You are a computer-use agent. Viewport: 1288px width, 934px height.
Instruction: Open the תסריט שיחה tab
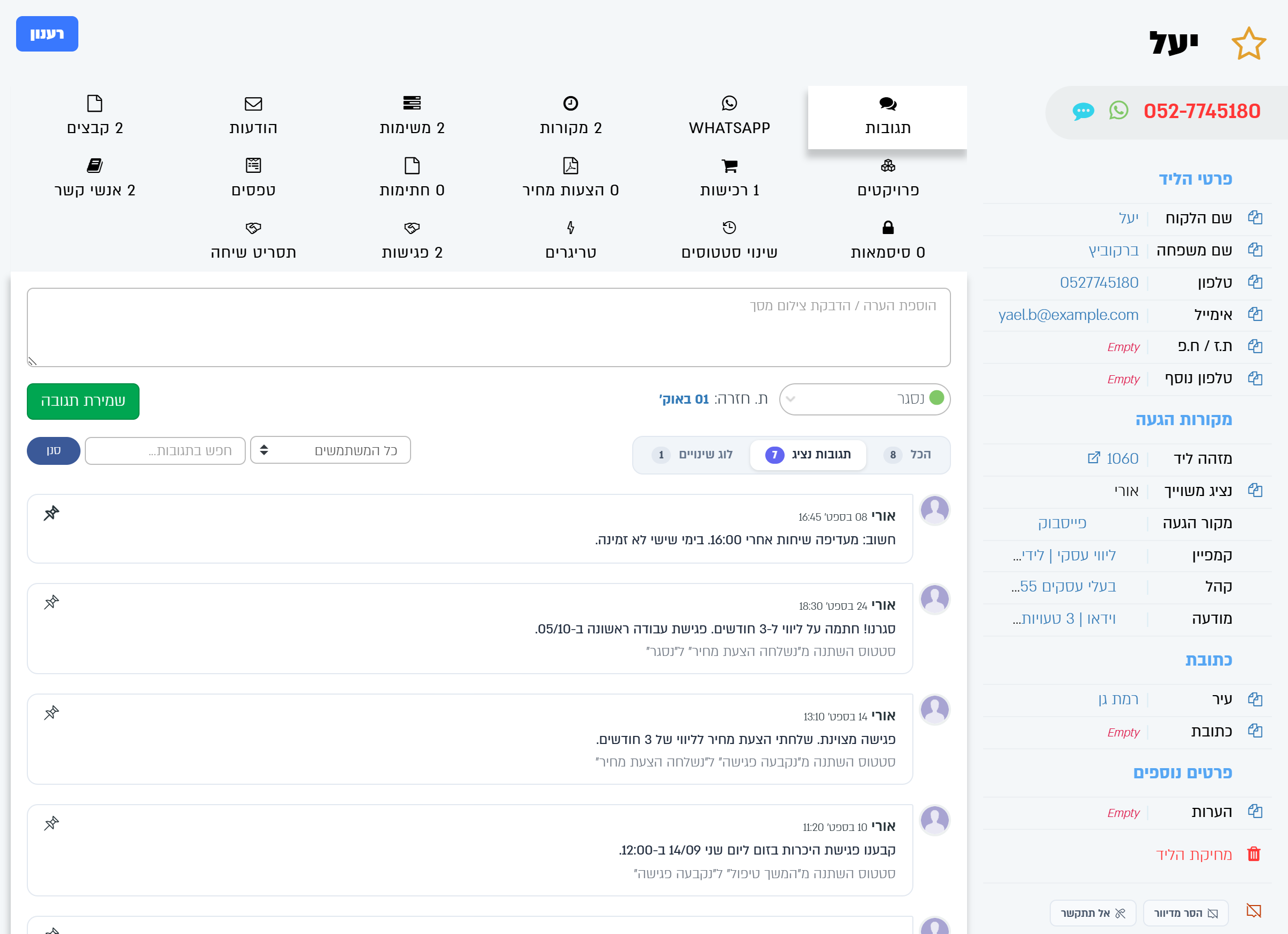[253, 241]
